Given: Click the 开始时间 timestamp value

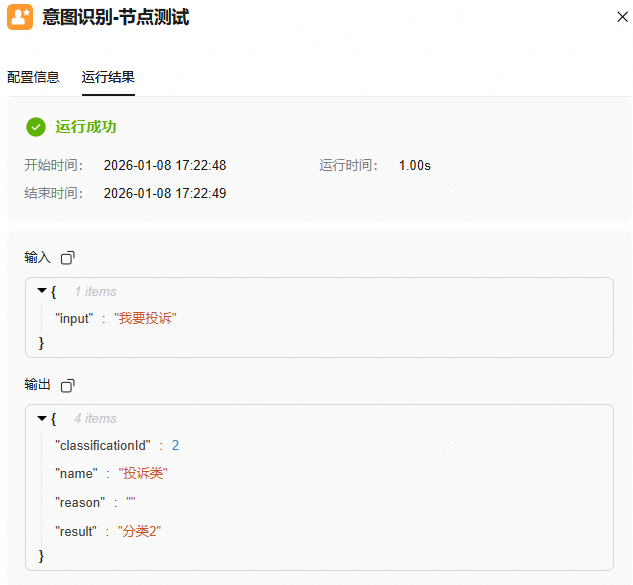Looking at the screenshot, I should [x=165, y=166].
